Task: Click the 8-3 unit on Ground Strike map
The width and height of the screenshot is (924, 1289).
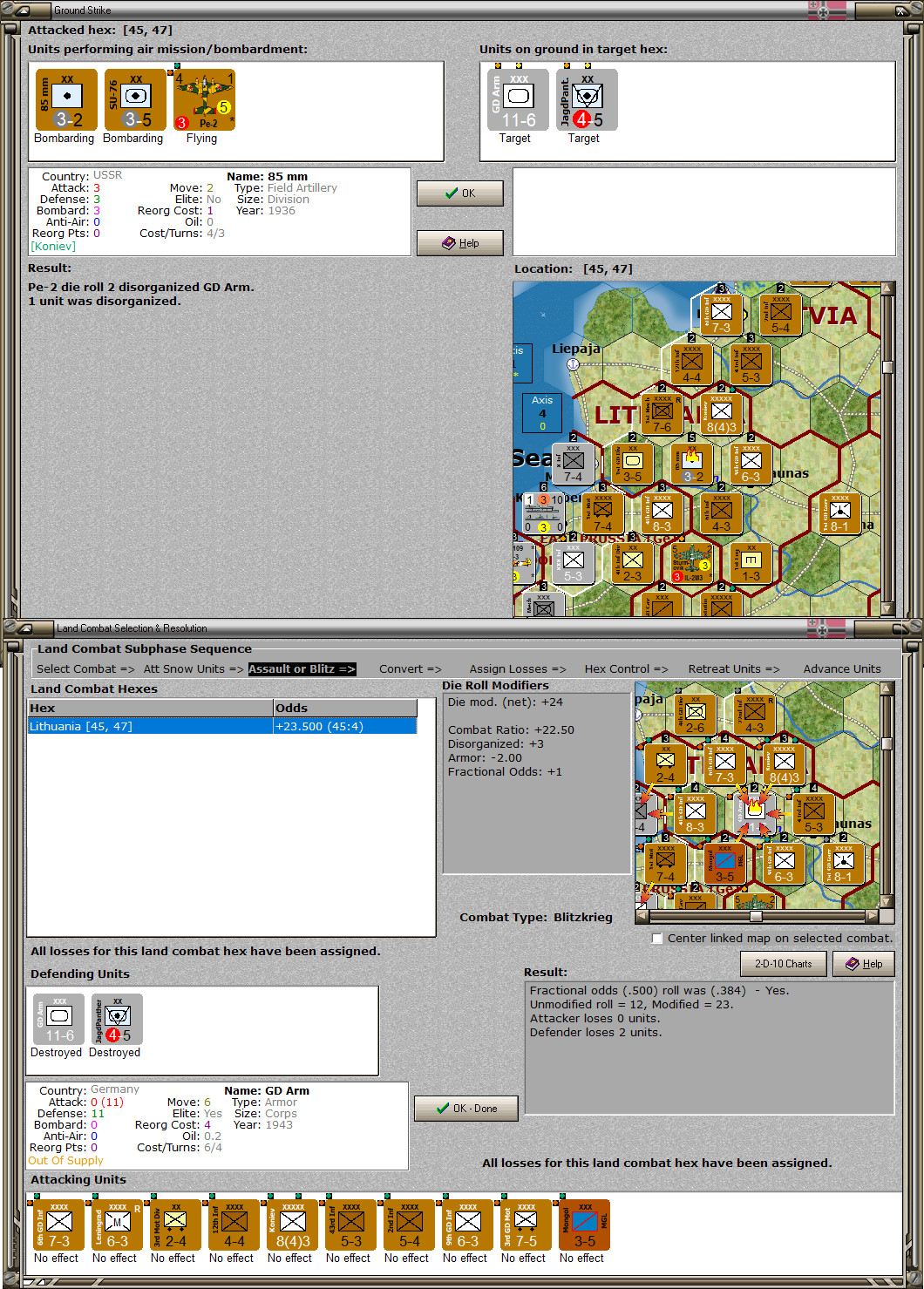Action: tap(662, 514)
